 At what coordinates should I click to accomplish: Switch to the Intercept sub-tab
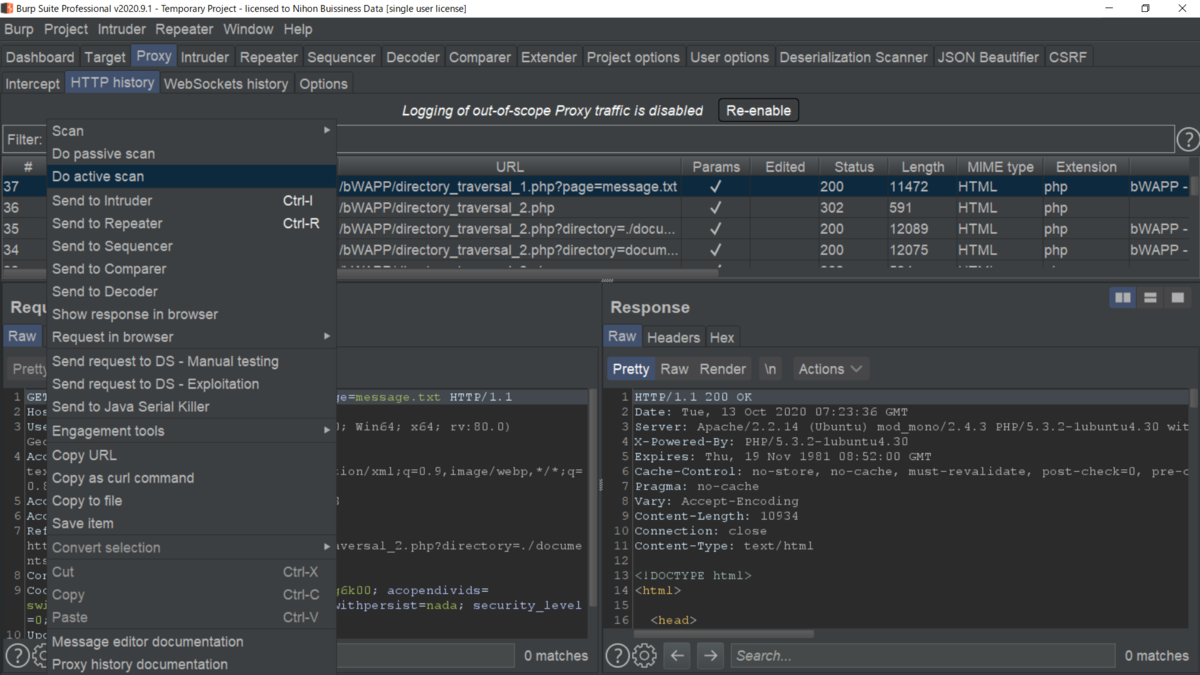(33, 84)
